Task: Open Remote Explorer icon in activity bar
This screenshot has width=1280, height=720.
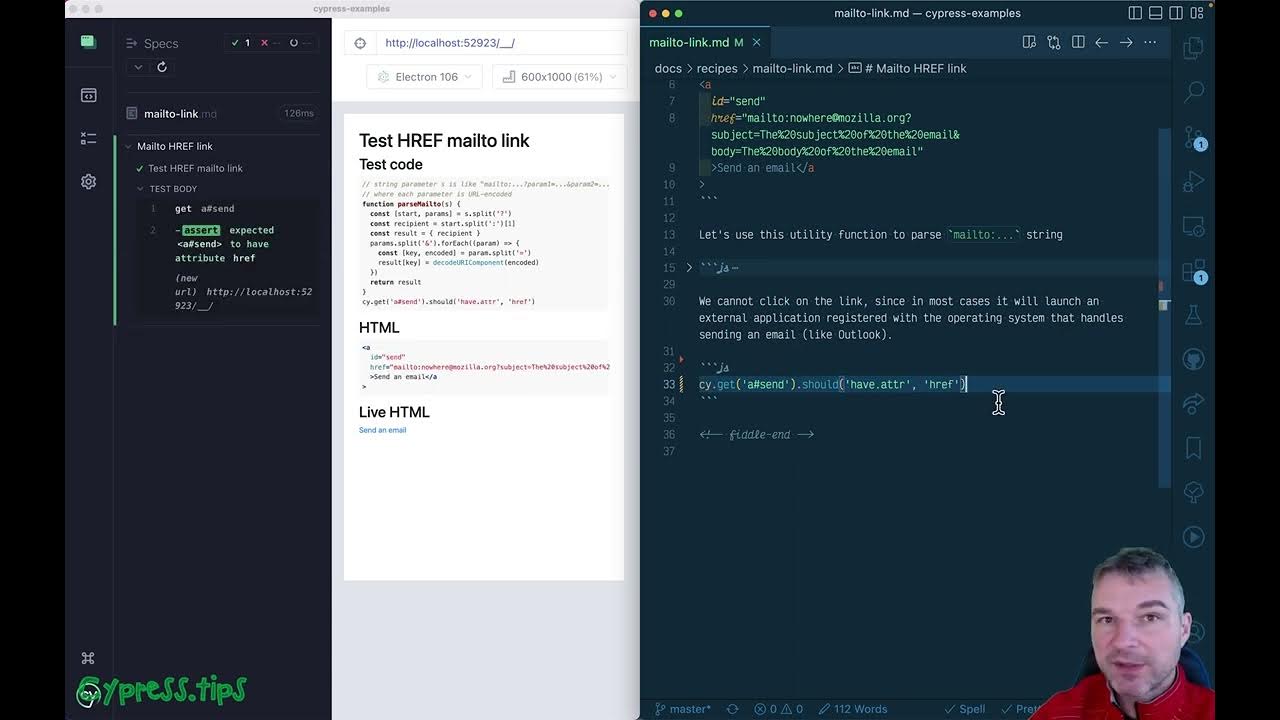Action: coord(1193,226)
